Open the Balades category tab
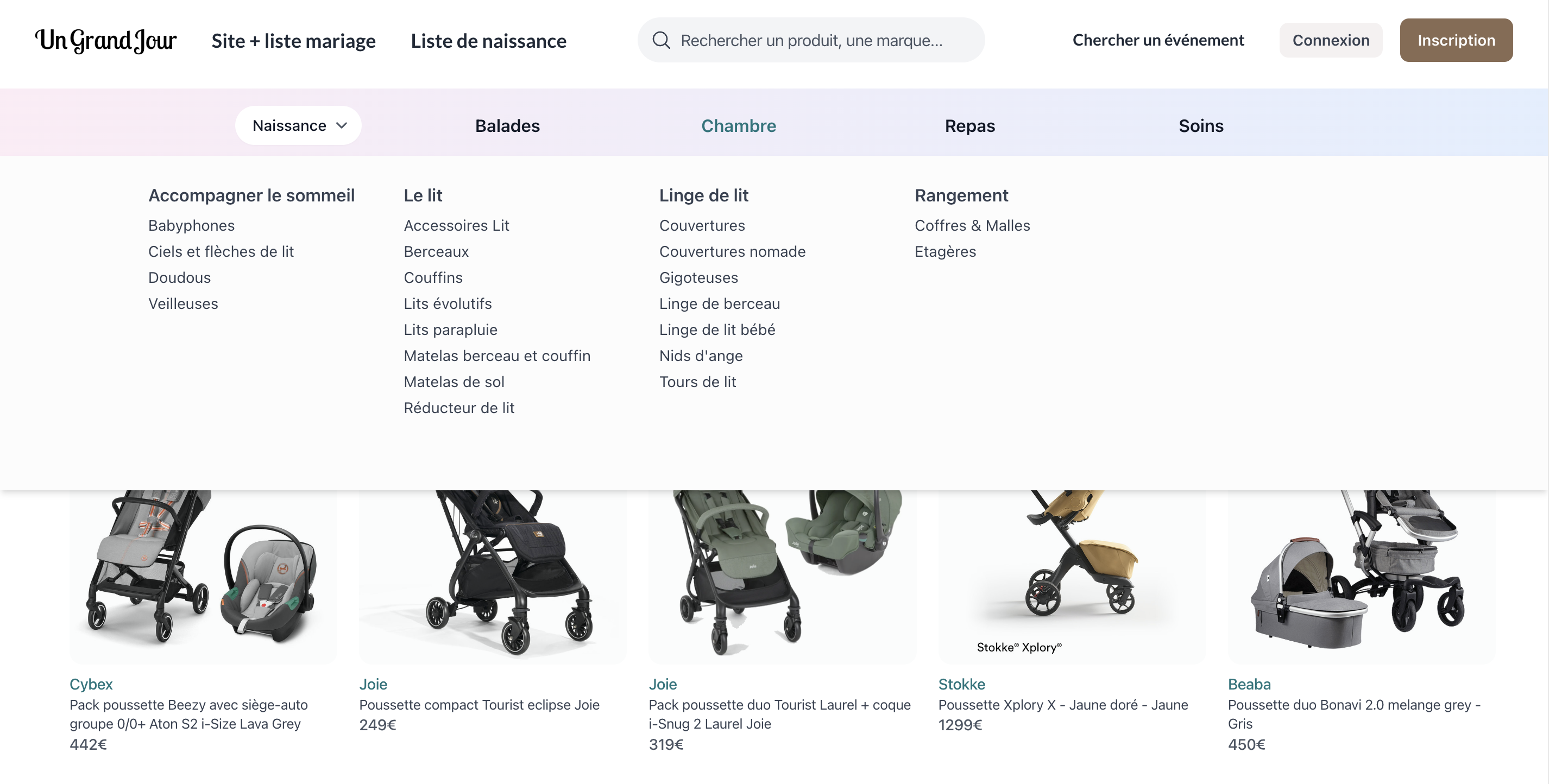Viewport: 1549px width, 784px height. pos(507,125)
